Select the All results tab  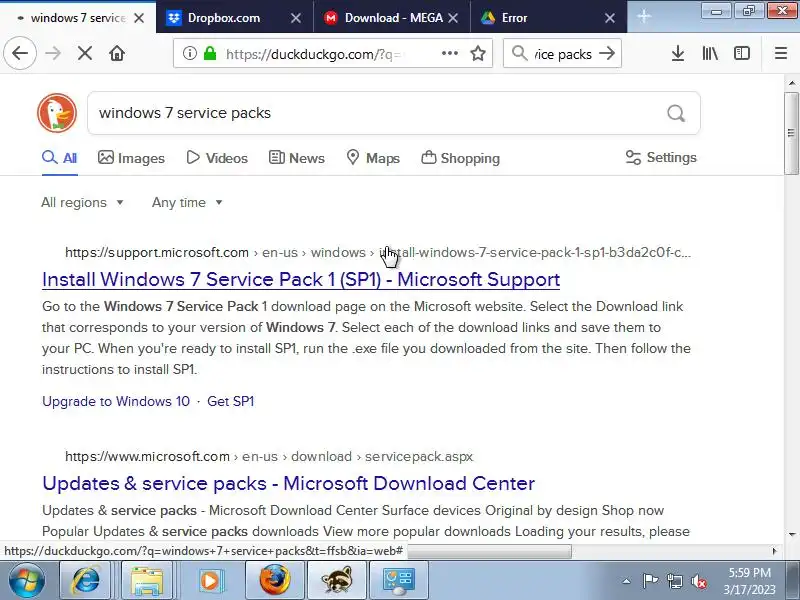coord(60,158)
